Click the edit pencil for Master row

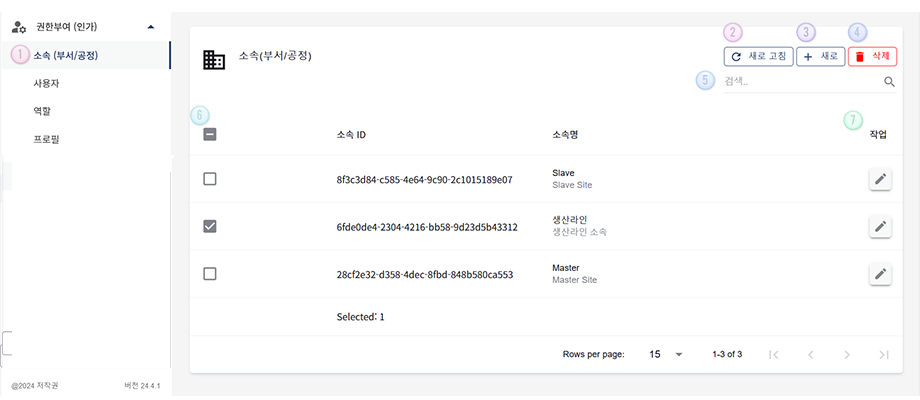coord(880,274)
